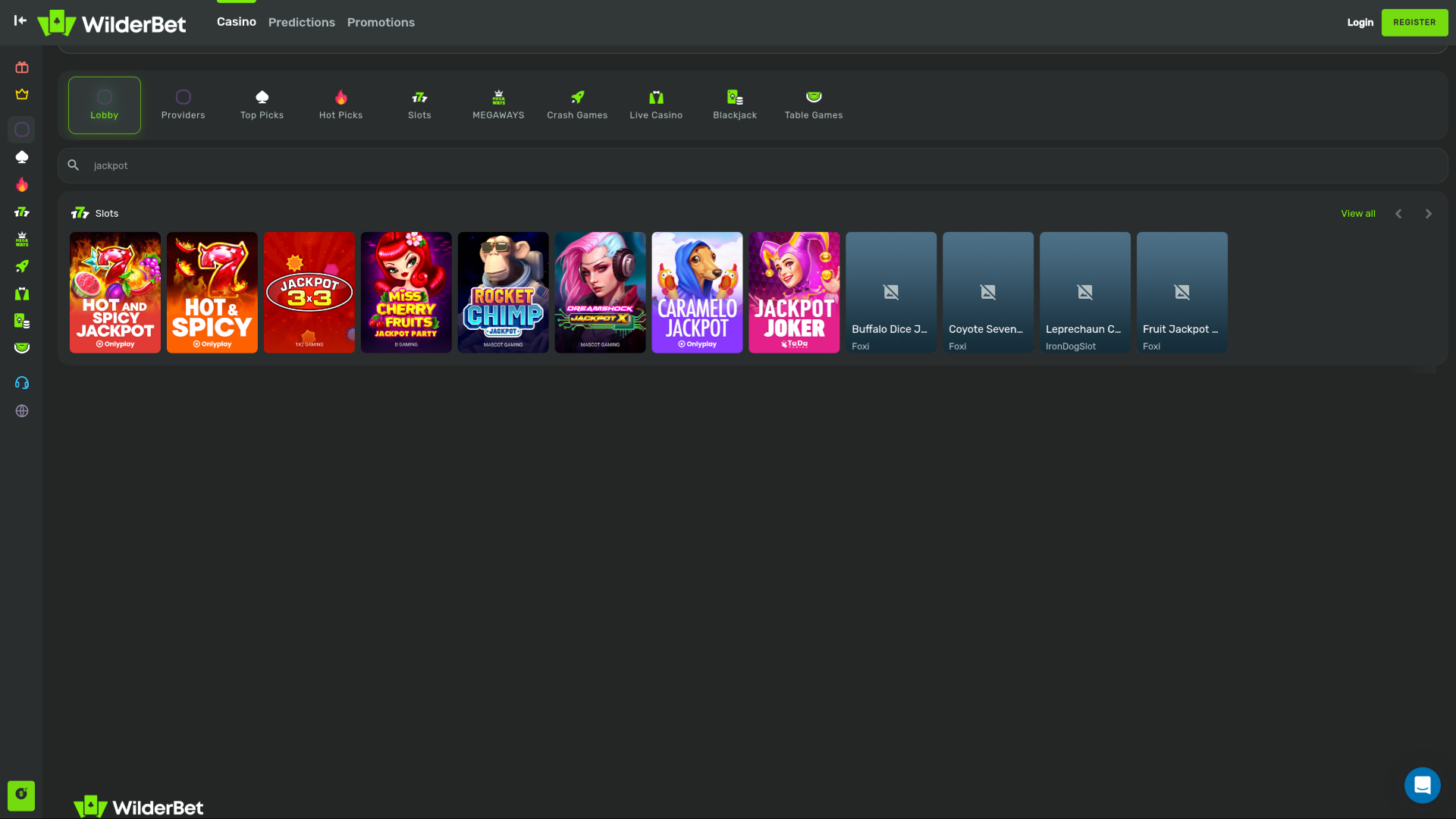Click the Login link
Viewport: 1456px width, 819px height.
point(1360,23)
